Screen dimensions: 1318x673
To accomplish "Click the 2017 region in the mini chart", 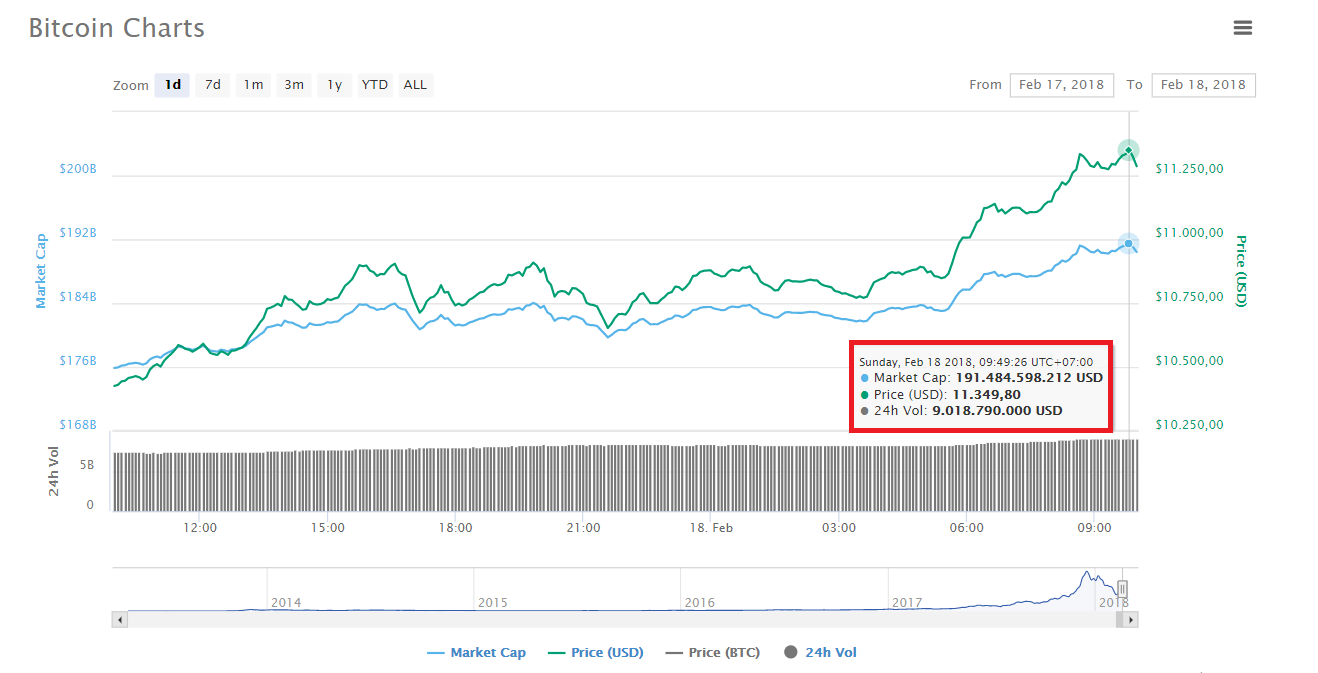I will [905, 602].
